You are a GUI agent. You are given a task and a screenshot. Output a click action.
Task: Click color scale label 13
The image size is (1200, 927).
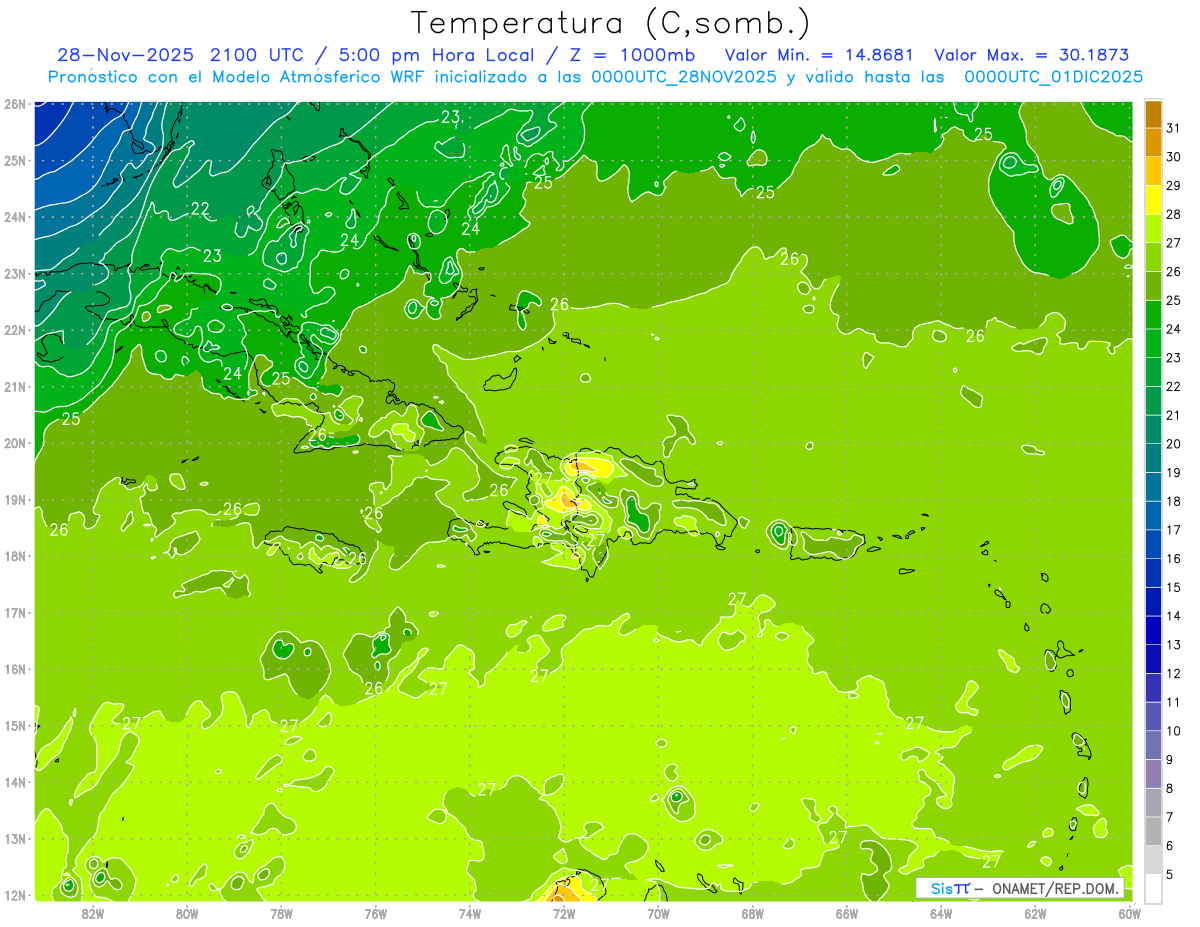(1173, 644)
